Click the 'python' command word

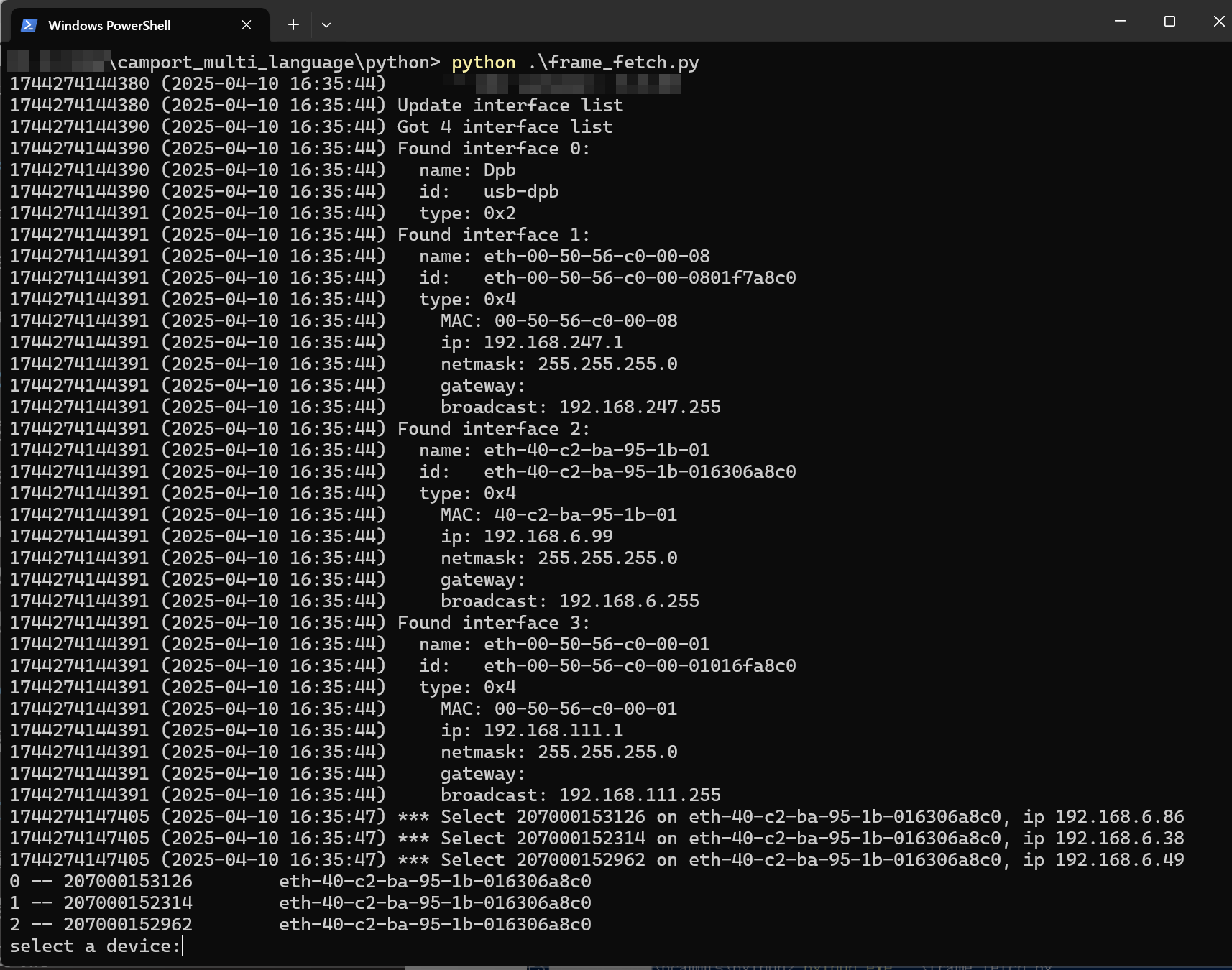pyautogui.click(x=484, y=63)
